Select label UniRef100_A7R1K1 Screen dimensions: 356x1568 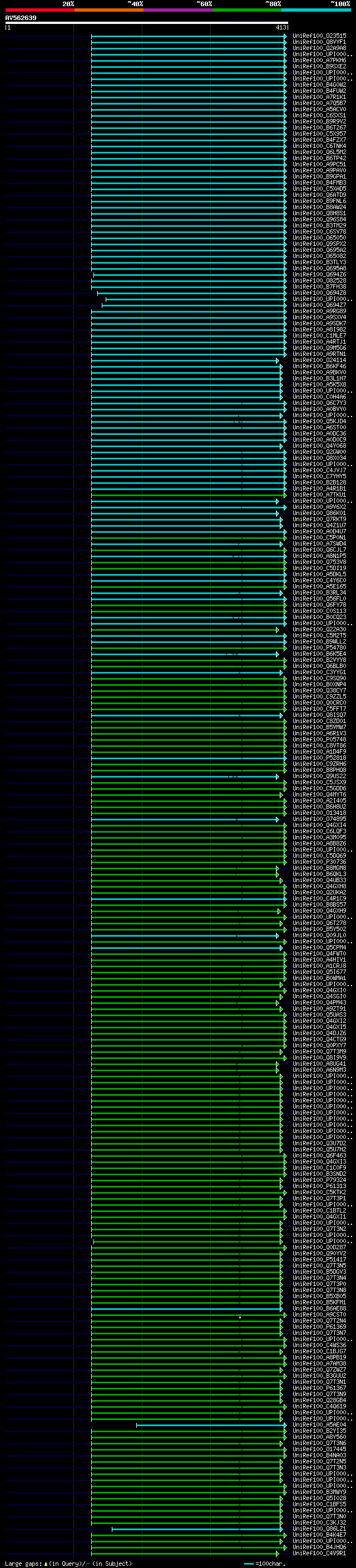(x=319, y=97)
